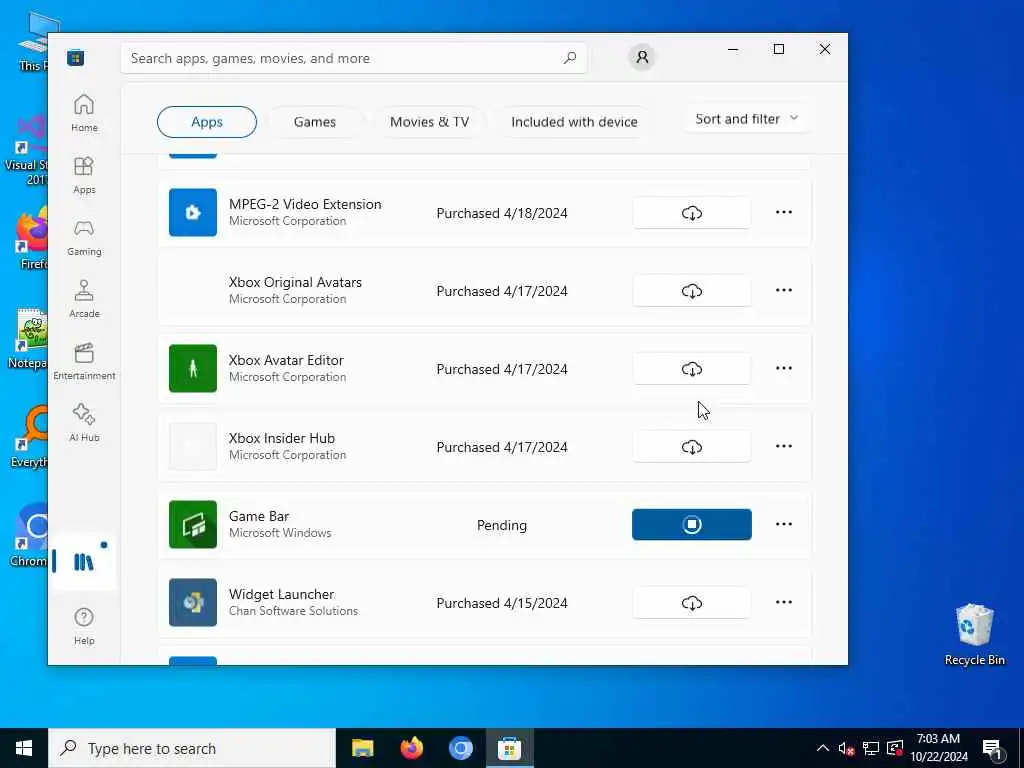Select the Recycle Bin desktop icon
This screenshot has width=1024, height=768.
(974, 635)
